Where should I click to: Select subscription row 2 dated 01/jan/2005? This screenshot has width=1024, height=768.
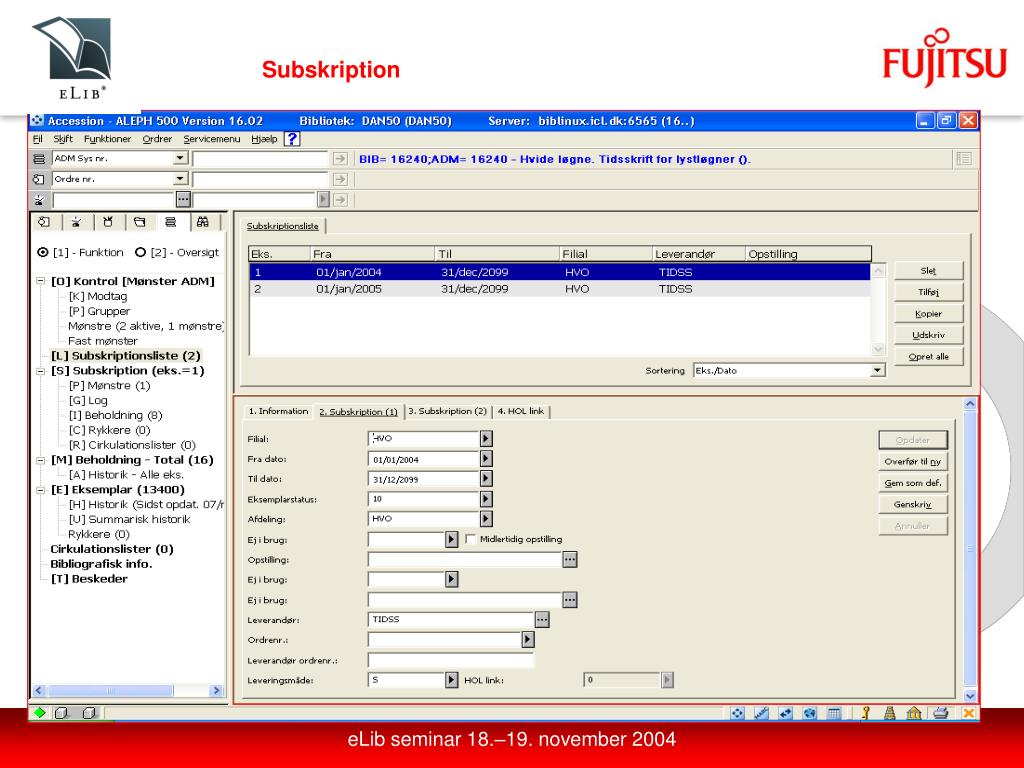(560, 289)
